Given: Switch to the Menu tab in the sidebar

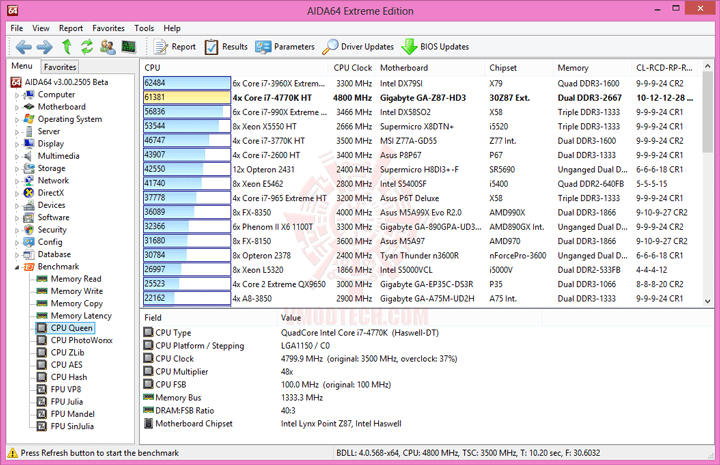Looking at the screenshot, I should (22, 66).
